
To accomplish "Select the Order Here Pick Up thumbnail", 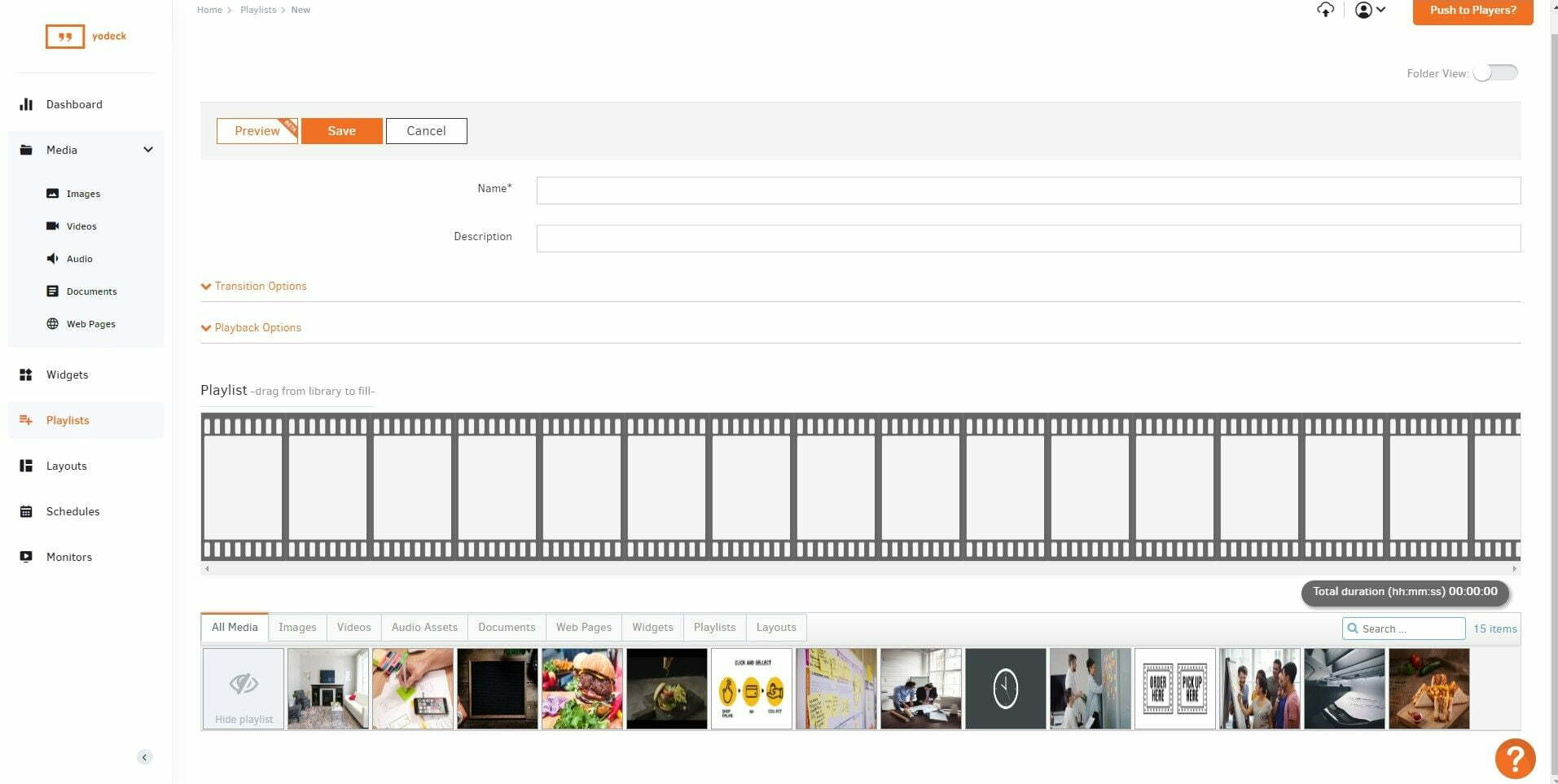I will click(1175, 689).
